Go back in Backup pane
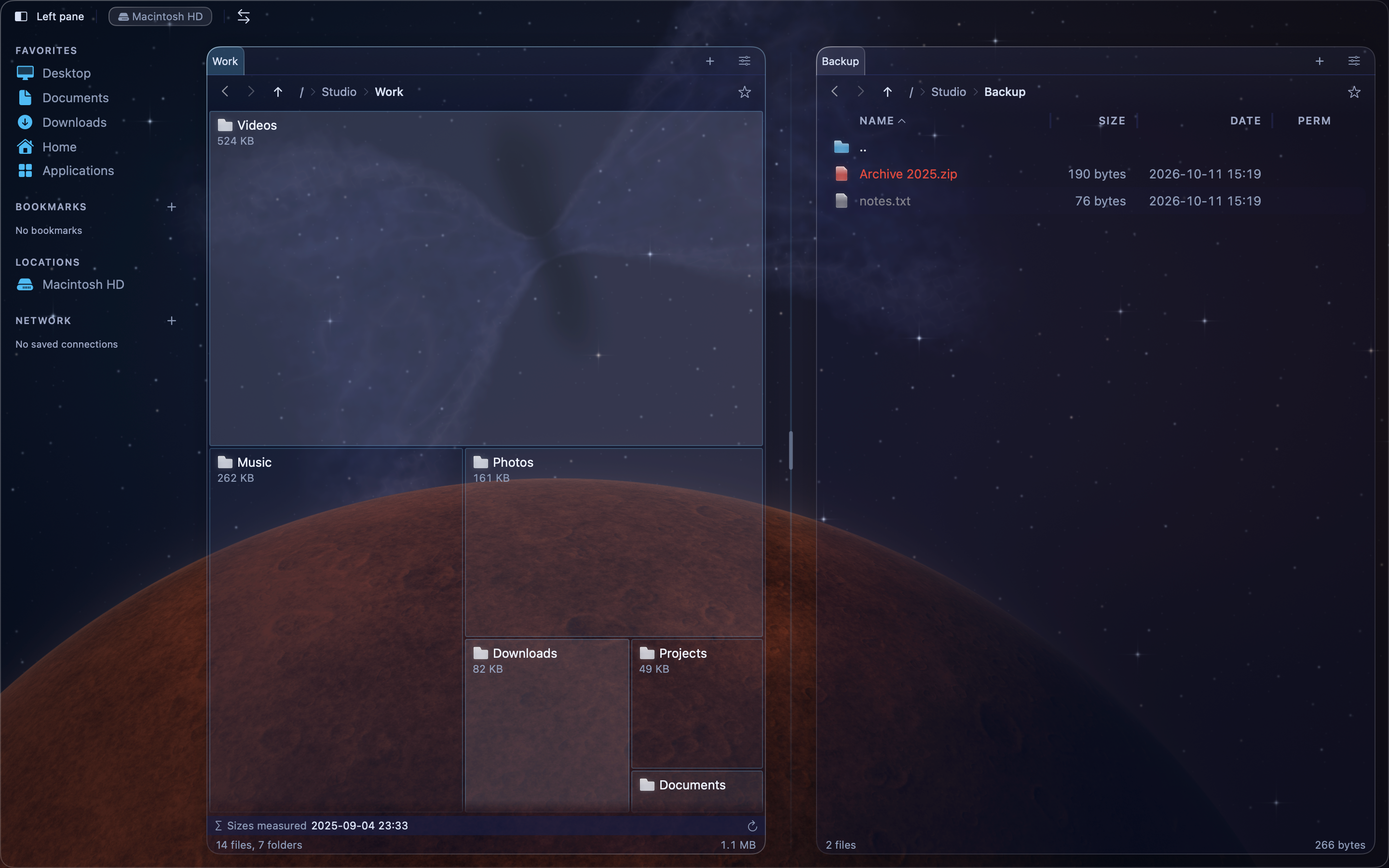The image size is (1389, 868). pos(834,91)
